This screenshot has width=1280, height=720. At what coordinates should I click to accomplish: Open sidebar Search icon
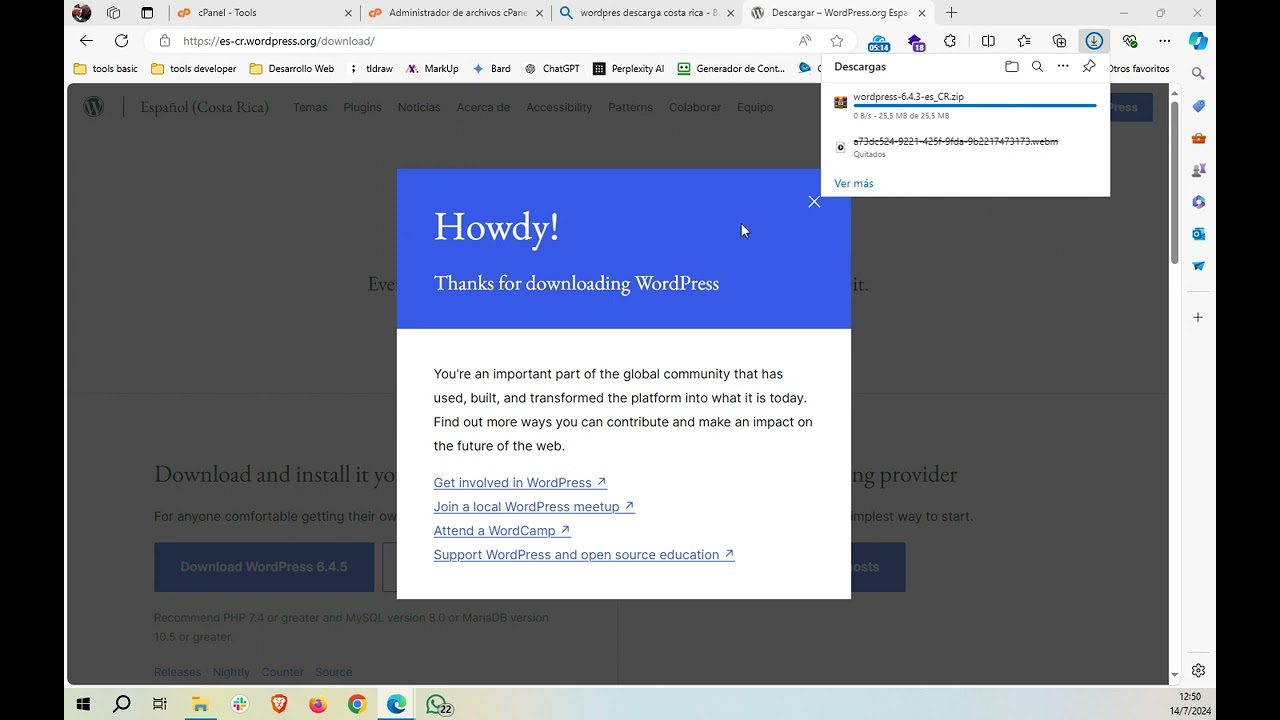point(1198,74)
